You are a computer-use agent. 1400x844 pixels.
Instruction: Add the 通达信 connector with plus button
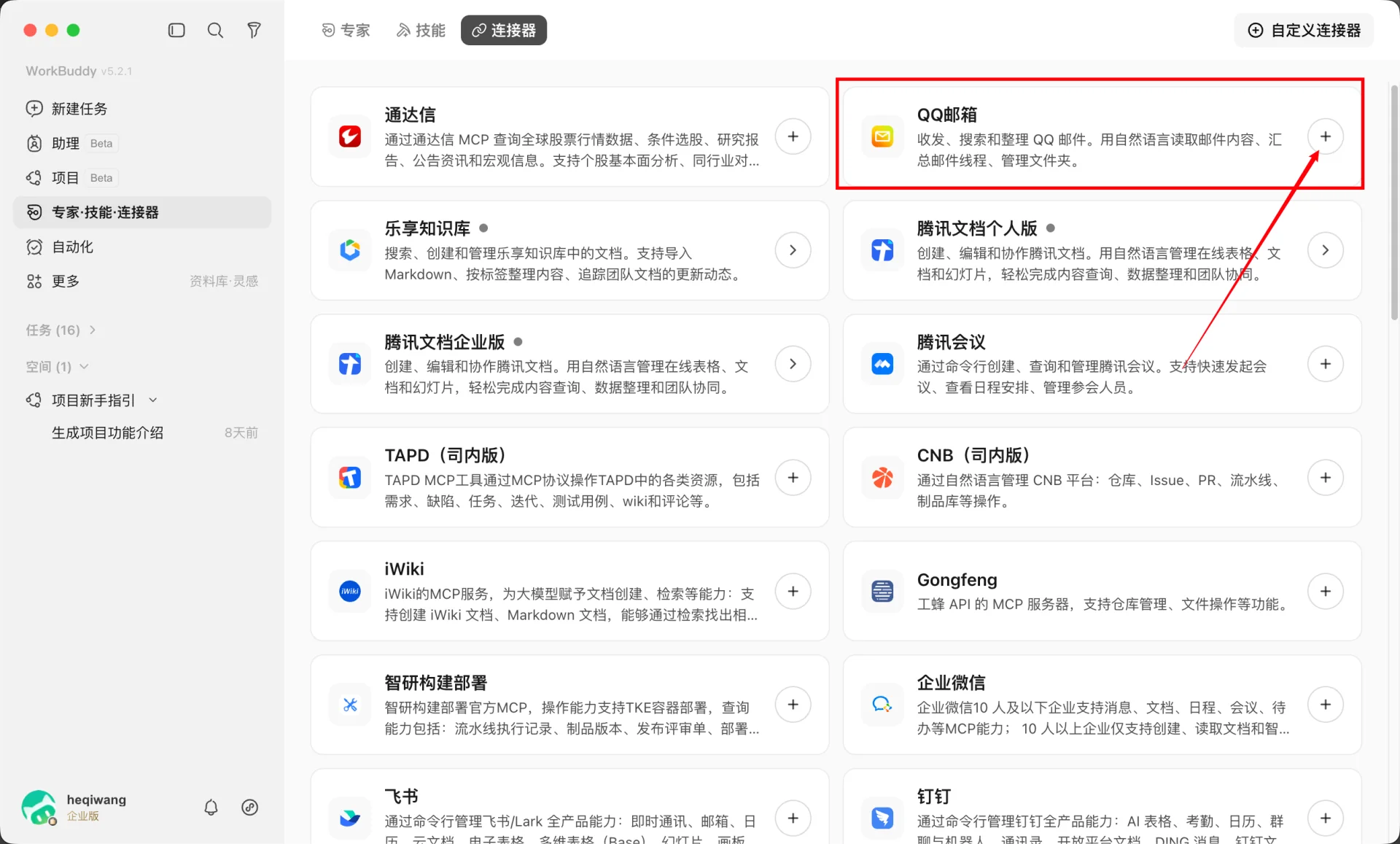(793, 136)
